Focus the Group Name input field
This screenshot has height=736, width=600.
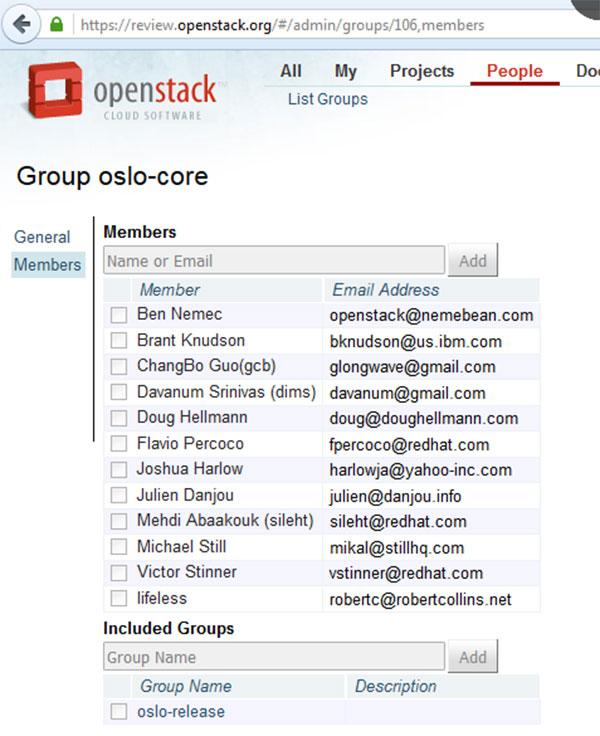coord(274,657)
